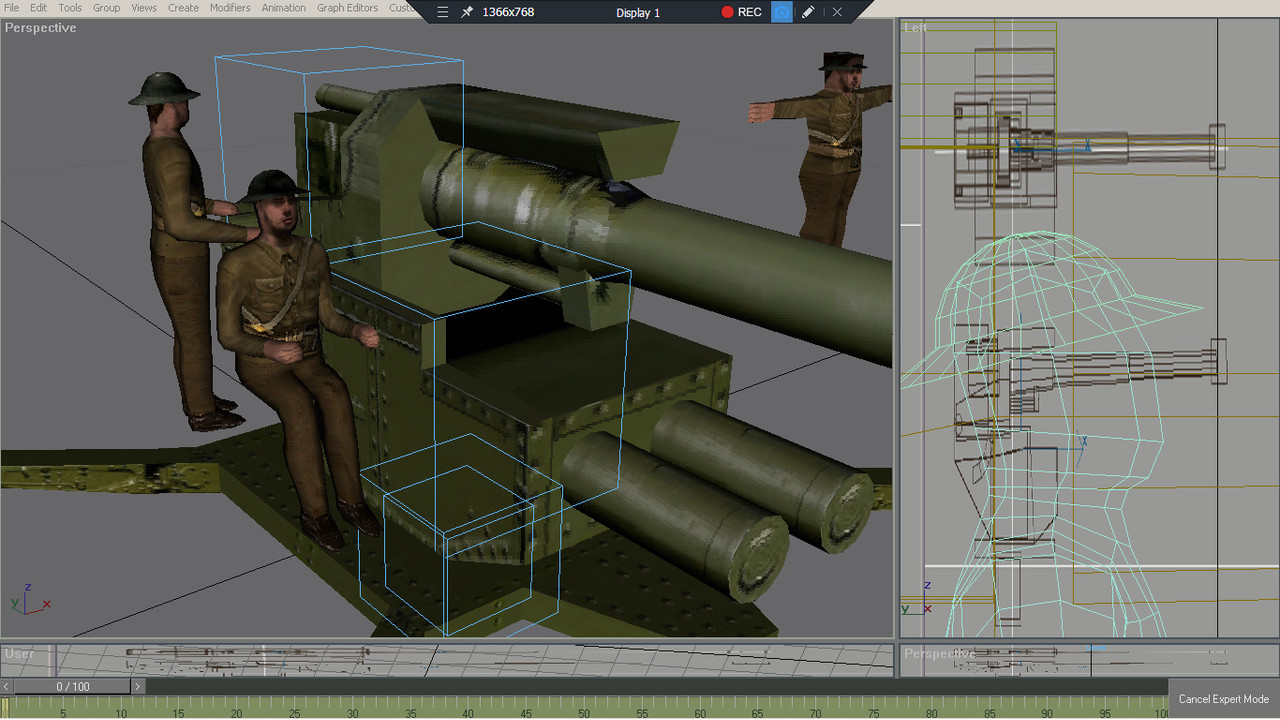Screen dimensions: 1280x720
Task: Click the pin icon on recorder bar
Action: pos(466,12)
